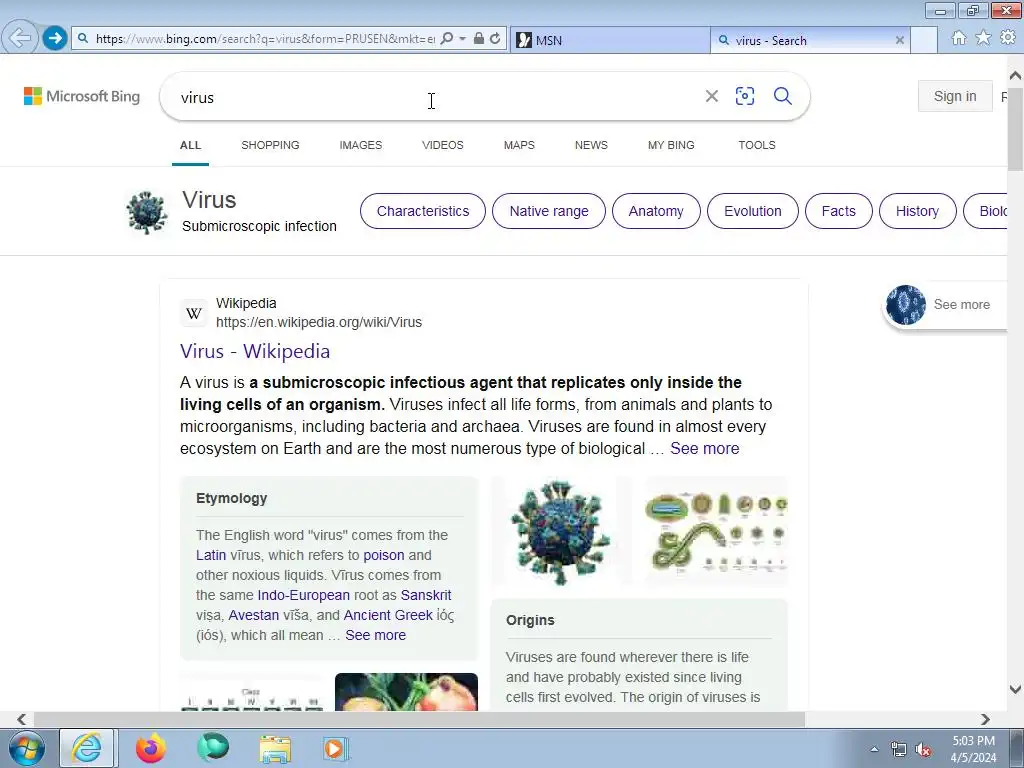The width and height of the screenshot is (1024, 768).
Task: Open the Virus - Wikipedia result
Action: pos(255,351)
